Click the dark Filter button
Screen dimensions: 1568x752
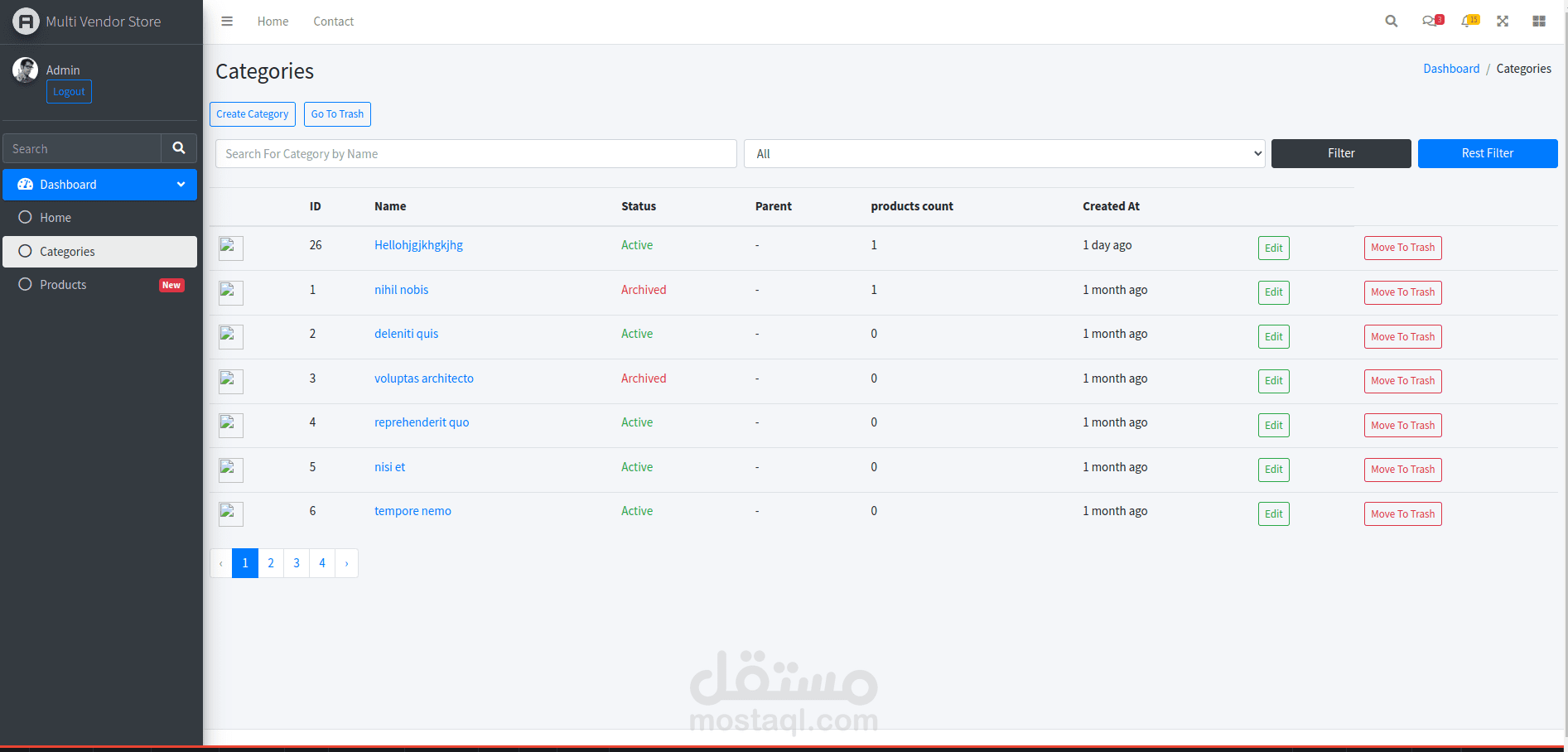[1341, 153]
